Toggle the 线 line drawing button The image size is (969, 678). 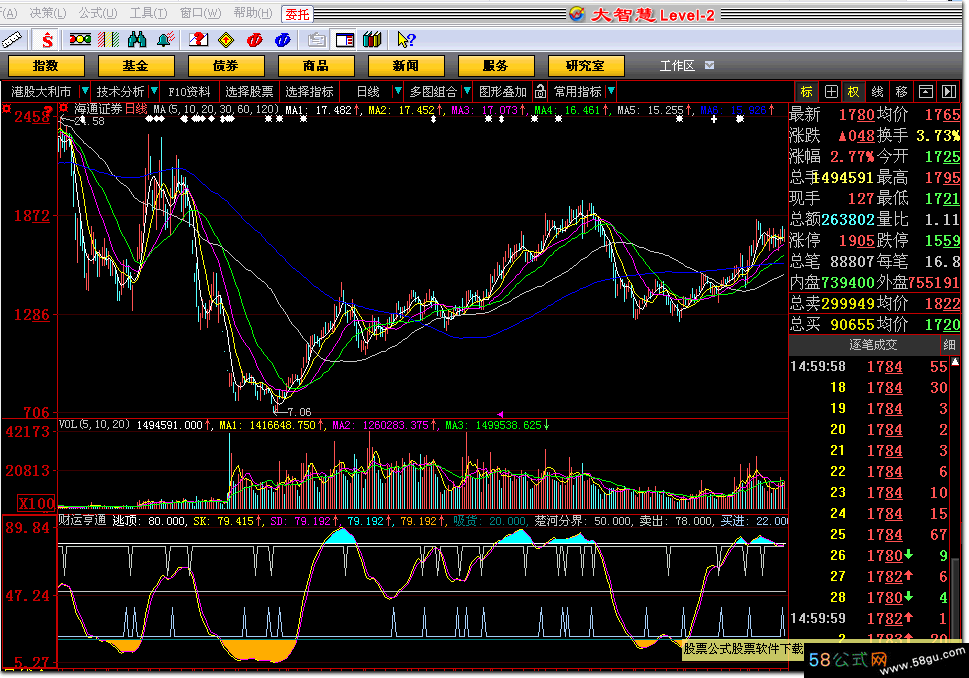(x=878, y=92)
